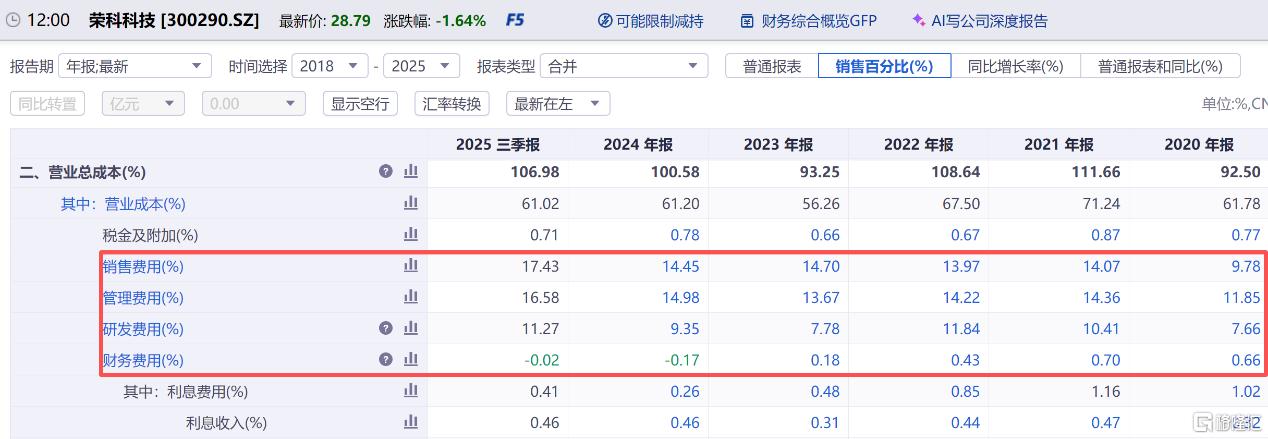Show help for 财务费用 row
This screenshot has width=1268, height=439.
[x=386, y=359]
